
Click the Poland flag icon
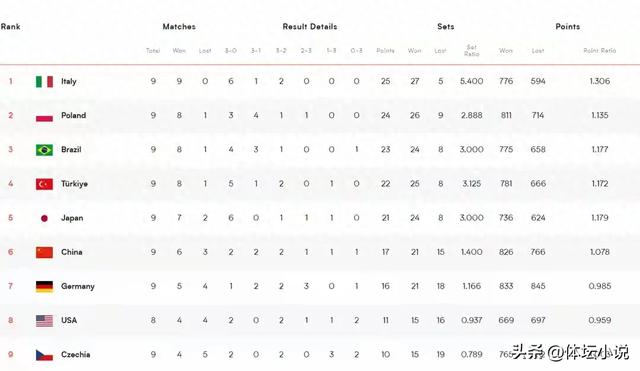tap(44, 116)
